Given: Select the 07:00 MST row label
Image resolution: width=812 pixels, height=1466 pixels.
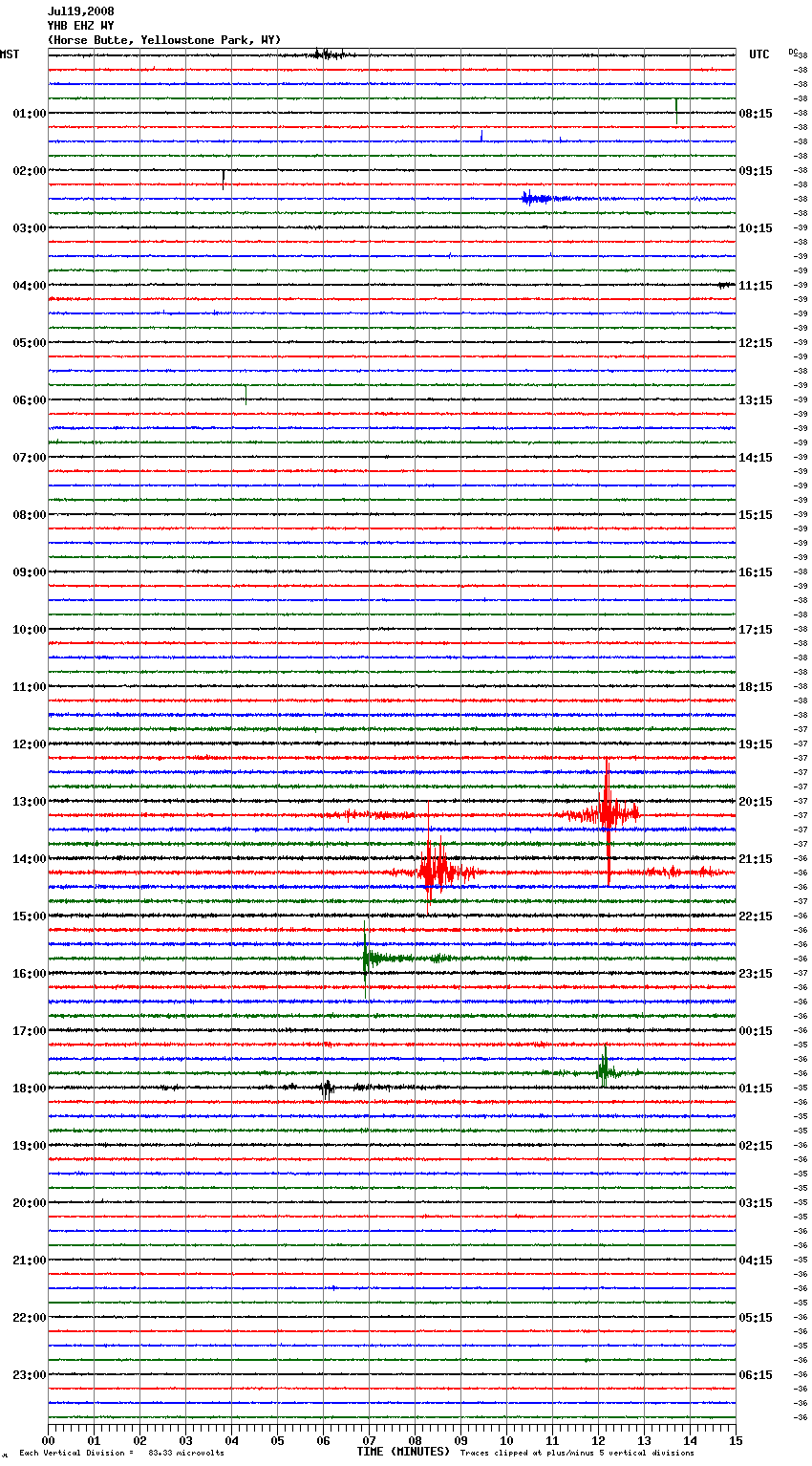Looking at the screenshot, I should [30, 458].
